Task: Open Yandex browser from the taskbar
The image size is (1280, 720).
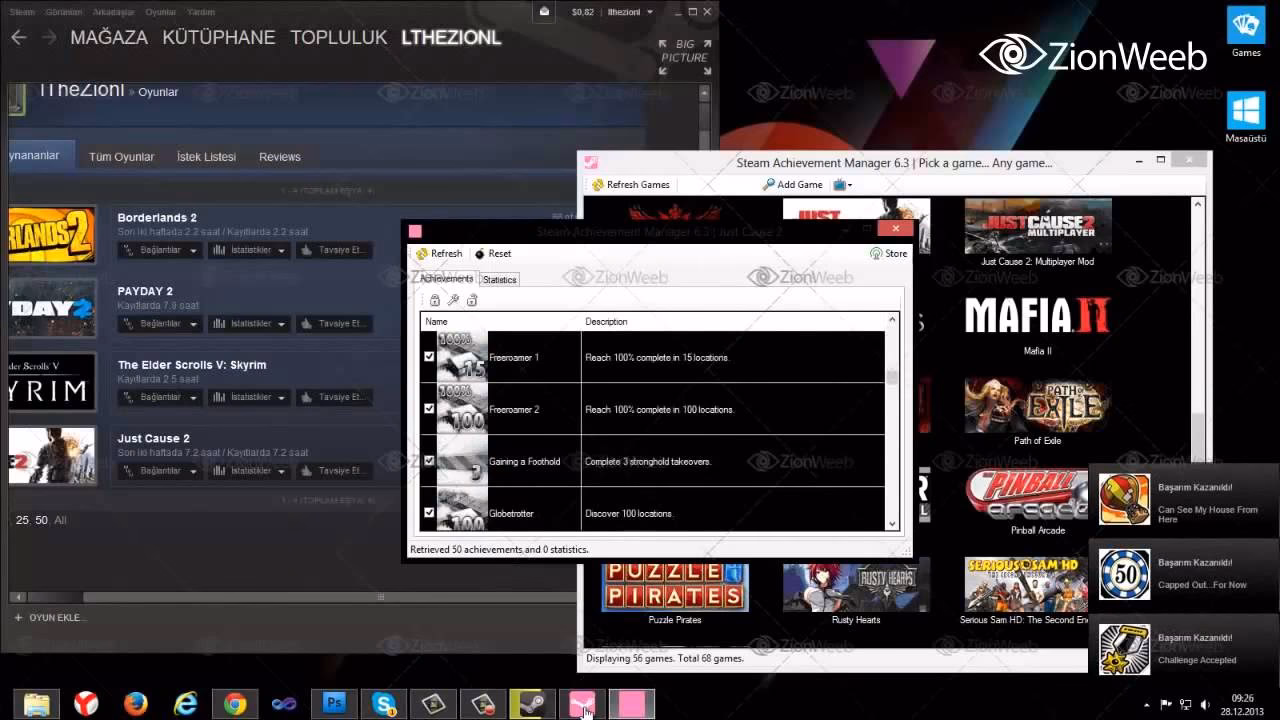Action: coord(87,704)
